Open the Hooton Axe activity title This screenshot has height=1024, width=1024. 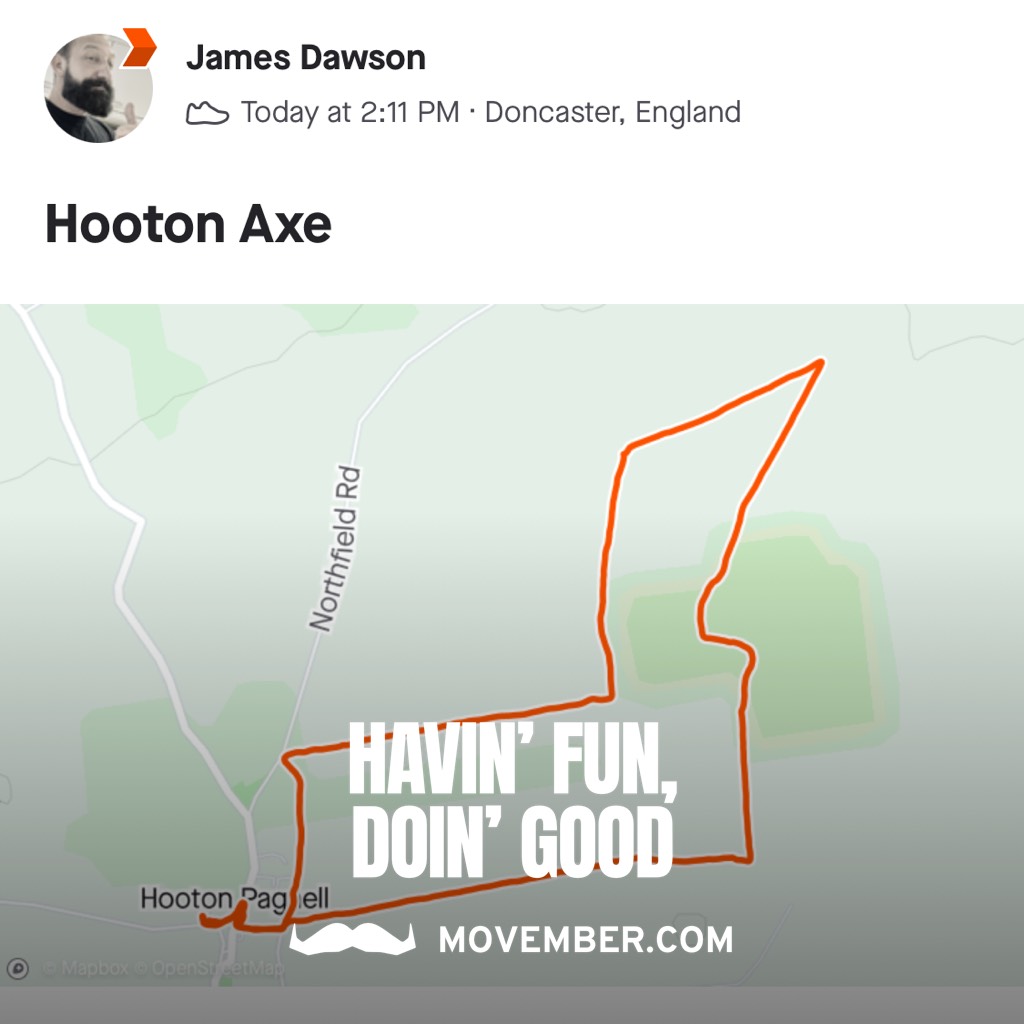pyautogui.click(x=189, y=224)
